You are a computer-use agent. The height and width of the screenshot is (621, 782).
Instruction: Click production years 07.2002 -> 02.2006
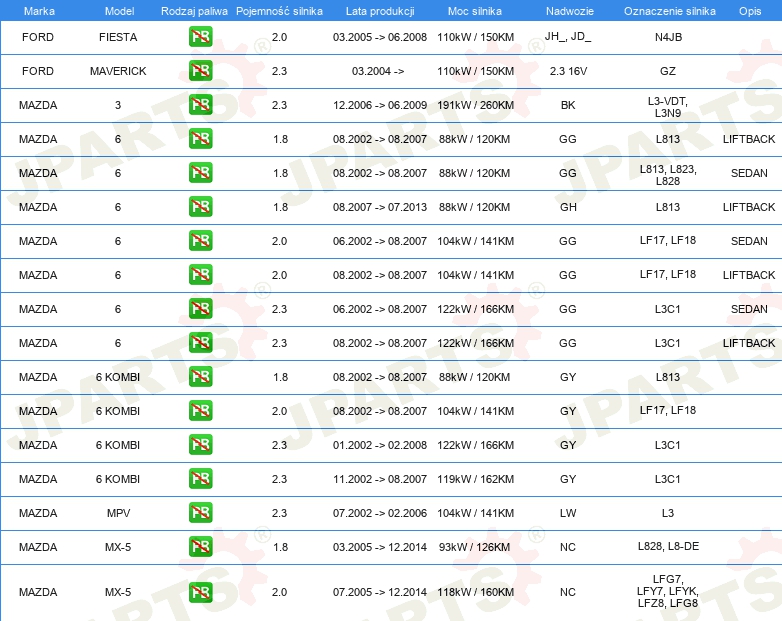point(380,513)
